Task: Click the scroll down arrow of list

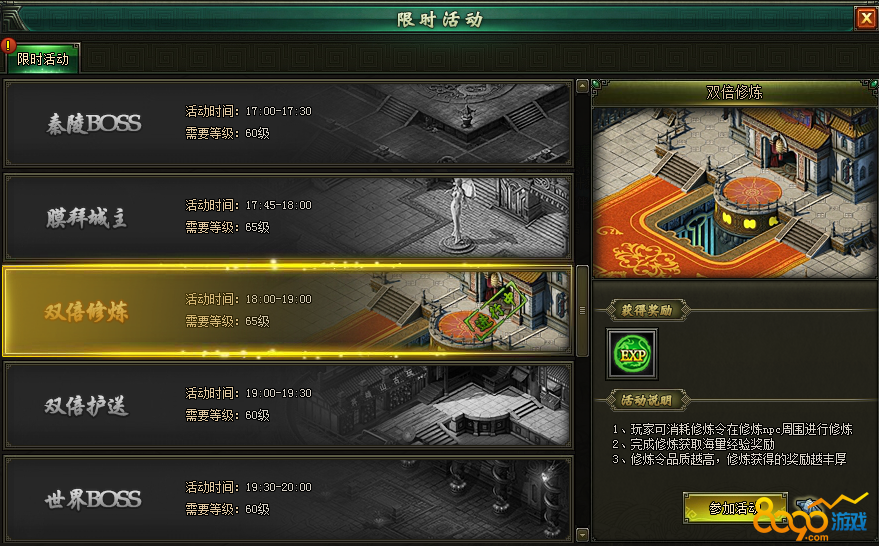Action: coord(582,535)
